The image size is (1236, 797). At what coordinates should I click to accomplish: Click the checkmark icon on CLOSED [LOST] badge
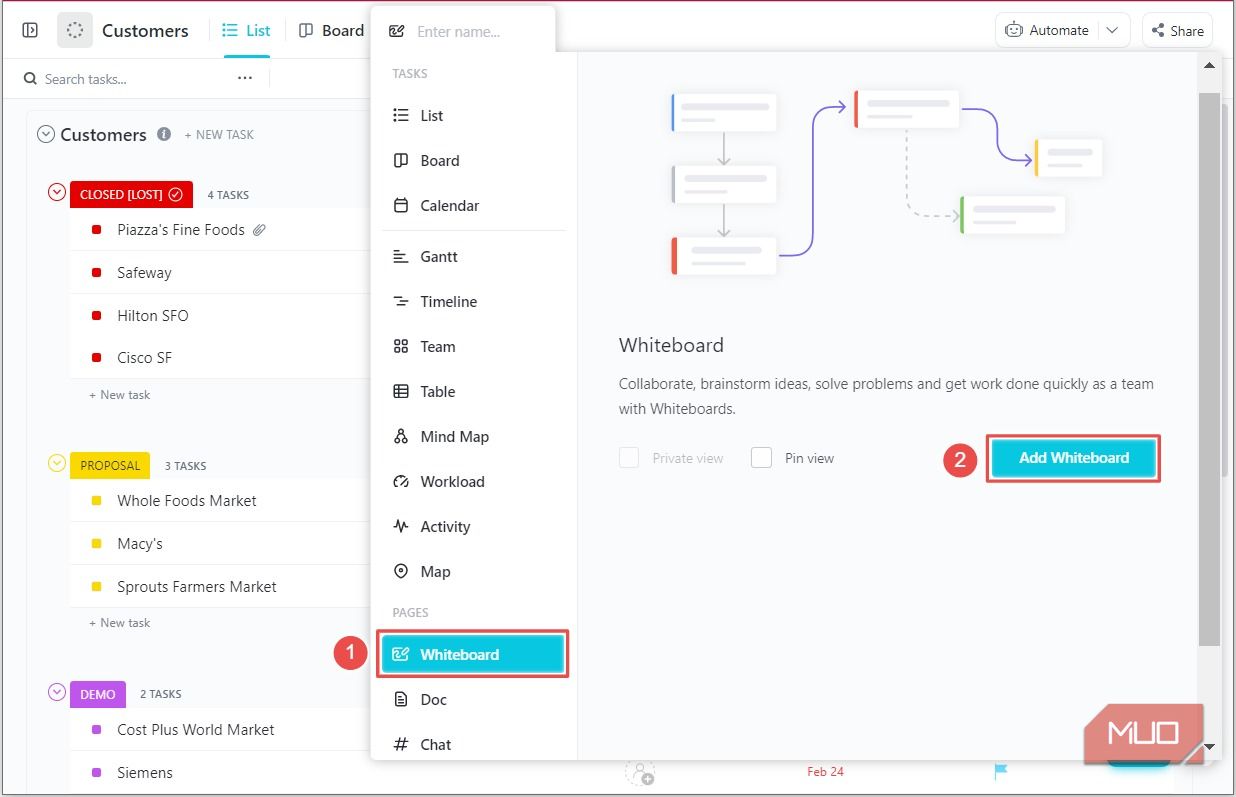pyautogui.click(x=176, y=194)
